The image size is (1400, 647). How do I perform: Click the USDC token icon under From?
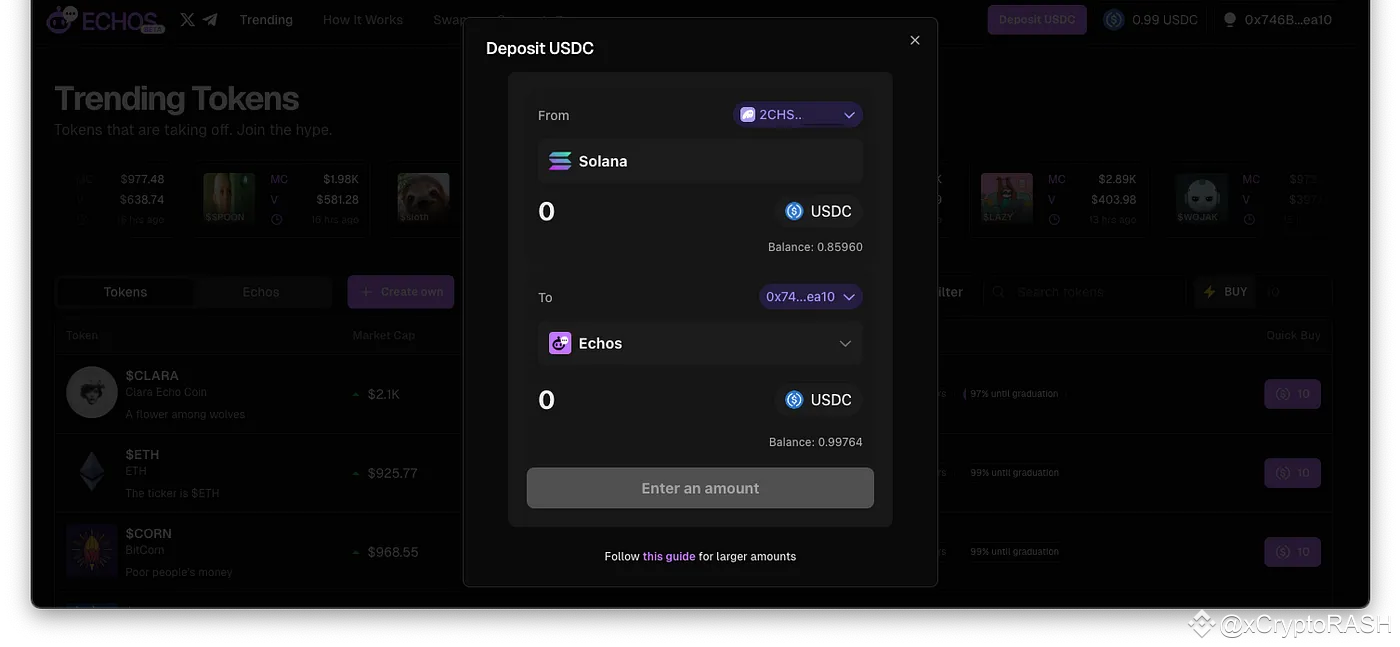[x=794, y=211]
